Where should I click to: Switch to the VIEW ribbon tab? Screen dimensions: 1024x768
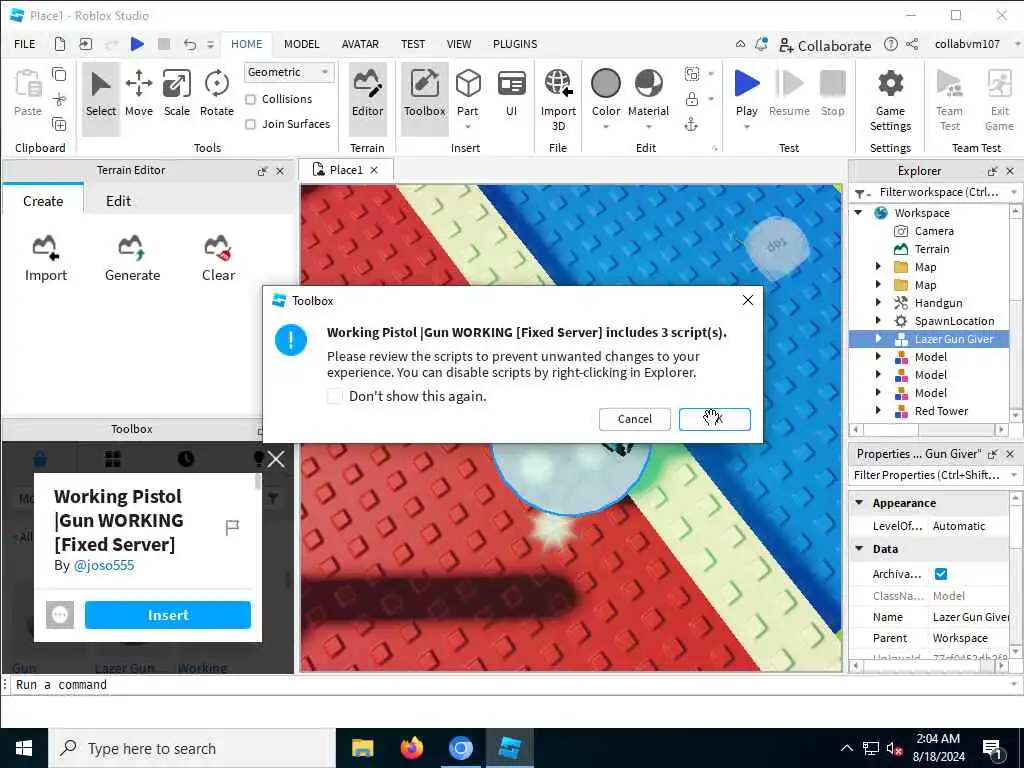tap(458, 44)
